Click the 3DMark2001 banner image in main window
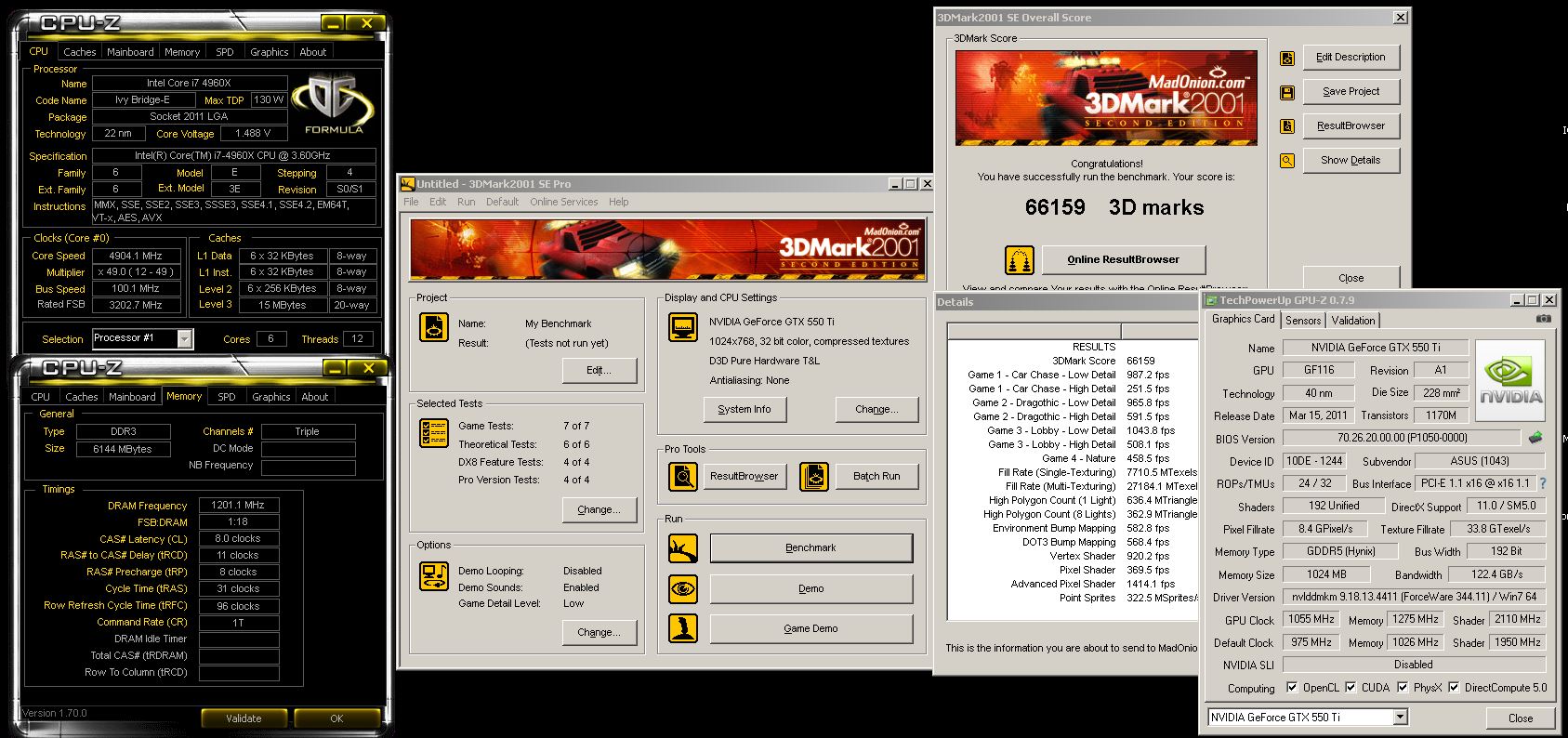 coord(667,250)
